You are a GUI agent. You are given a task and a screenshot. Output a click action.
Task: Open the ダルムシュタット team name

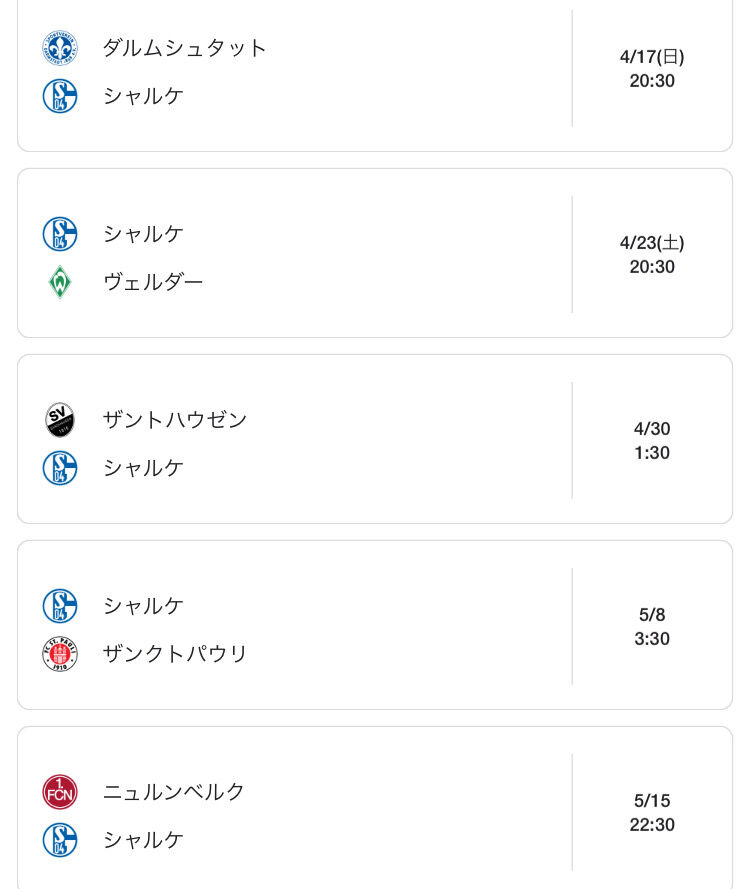coord(185,48)
